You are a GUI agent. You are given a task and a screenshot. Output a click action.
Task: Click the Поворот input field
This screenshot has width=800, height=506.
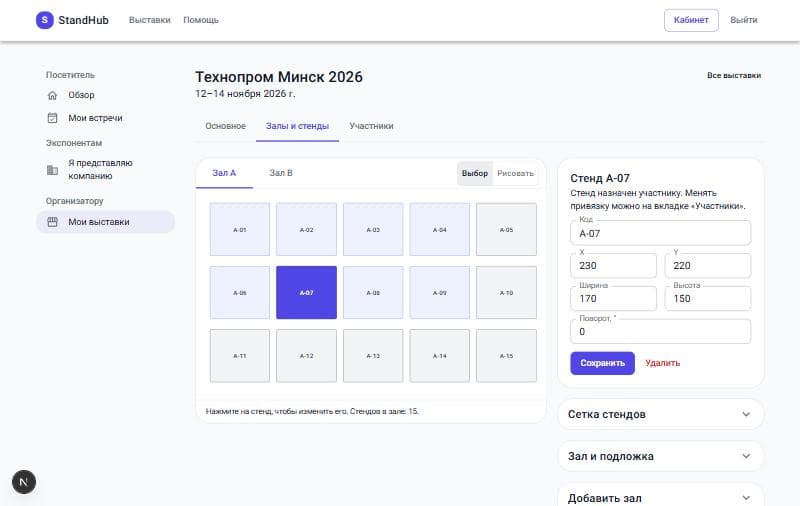pyautogui.click(x=660, y=332)
